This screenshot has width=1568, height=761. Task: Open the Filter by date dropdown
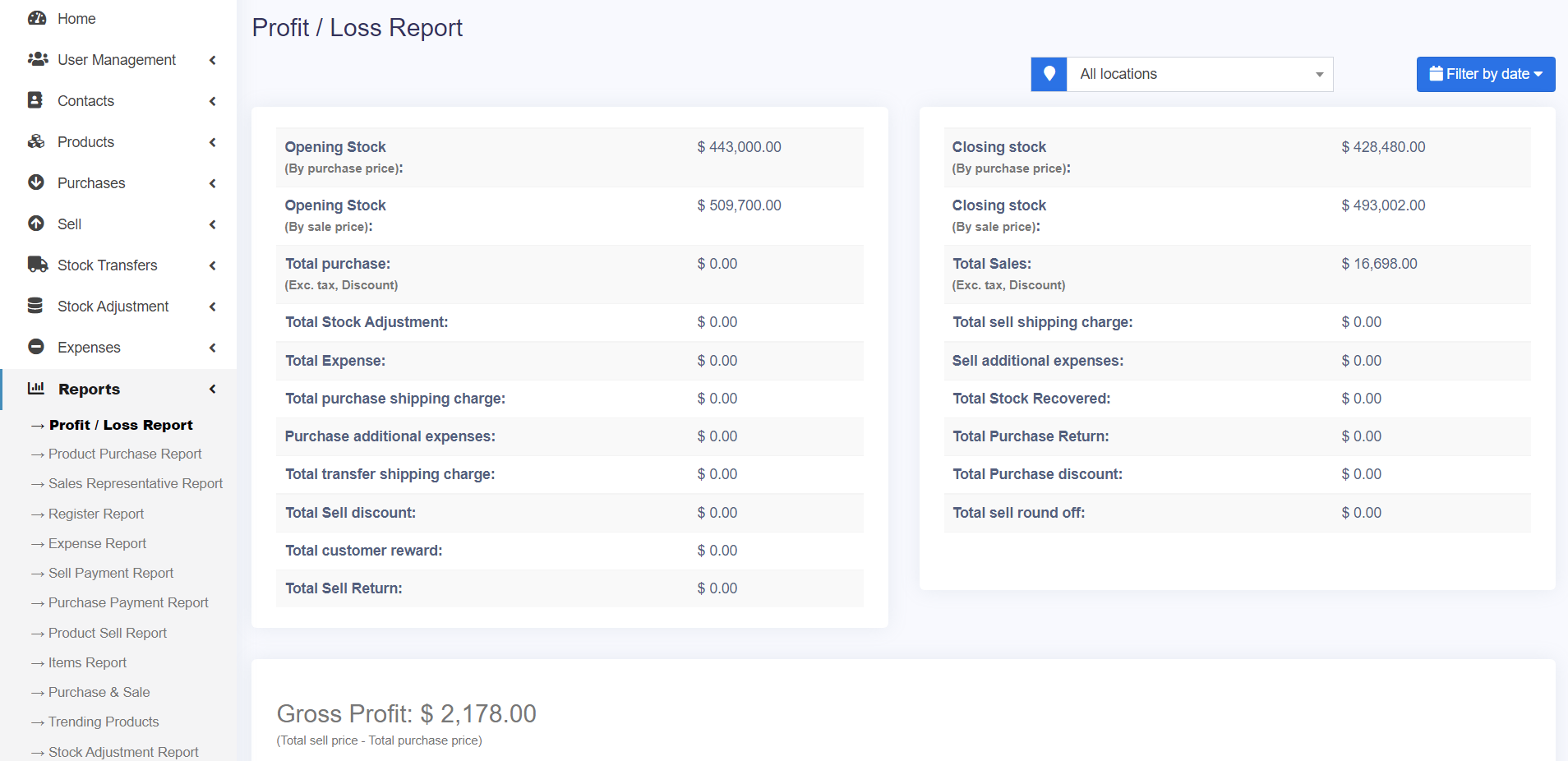pyautogui.click(x=1485, y=74)
